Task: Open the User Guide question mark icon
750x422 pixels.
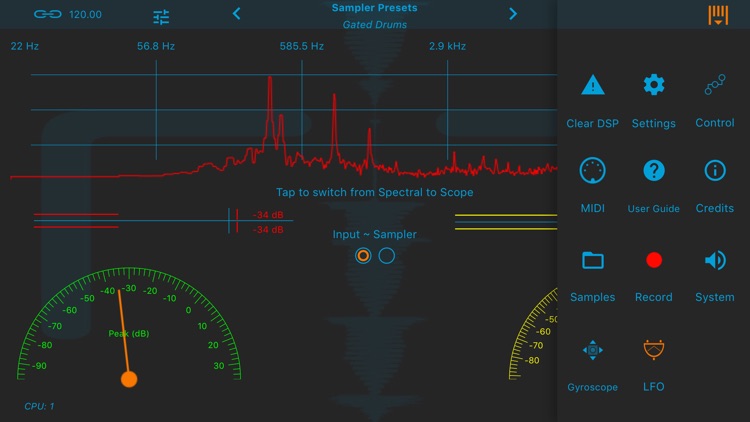Action: tap(654, 170)
